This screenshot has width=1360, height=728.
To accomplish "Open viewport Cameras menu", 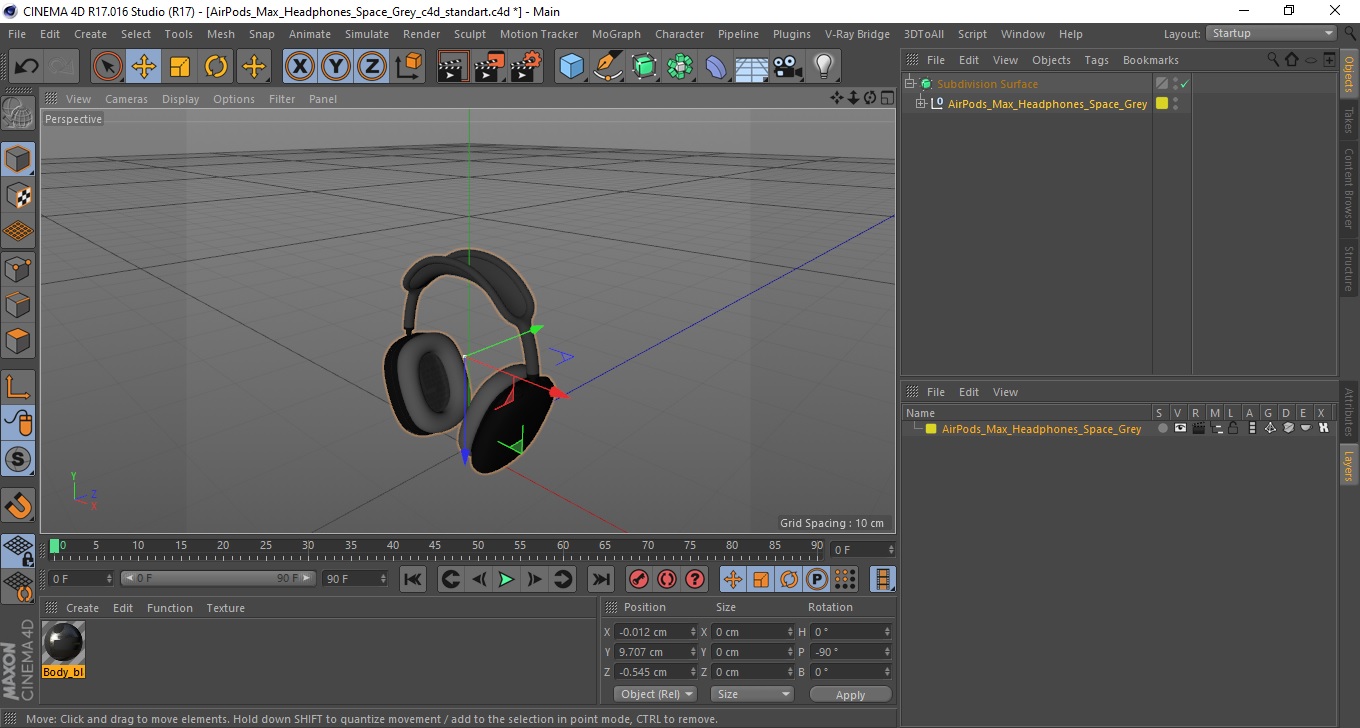I will coord(126,99).
